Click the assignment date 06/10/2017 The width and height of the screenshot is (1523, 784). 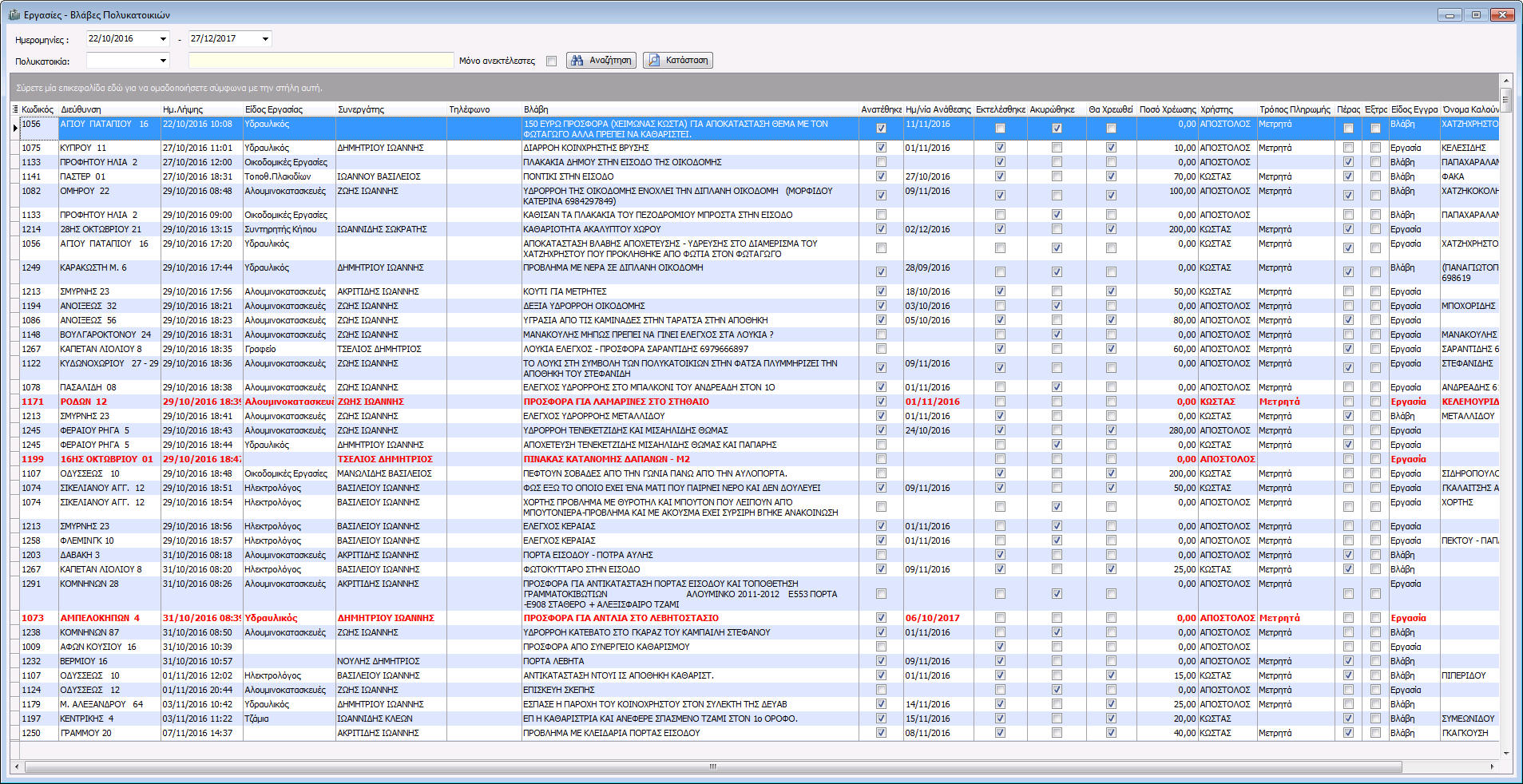(932, 618)
